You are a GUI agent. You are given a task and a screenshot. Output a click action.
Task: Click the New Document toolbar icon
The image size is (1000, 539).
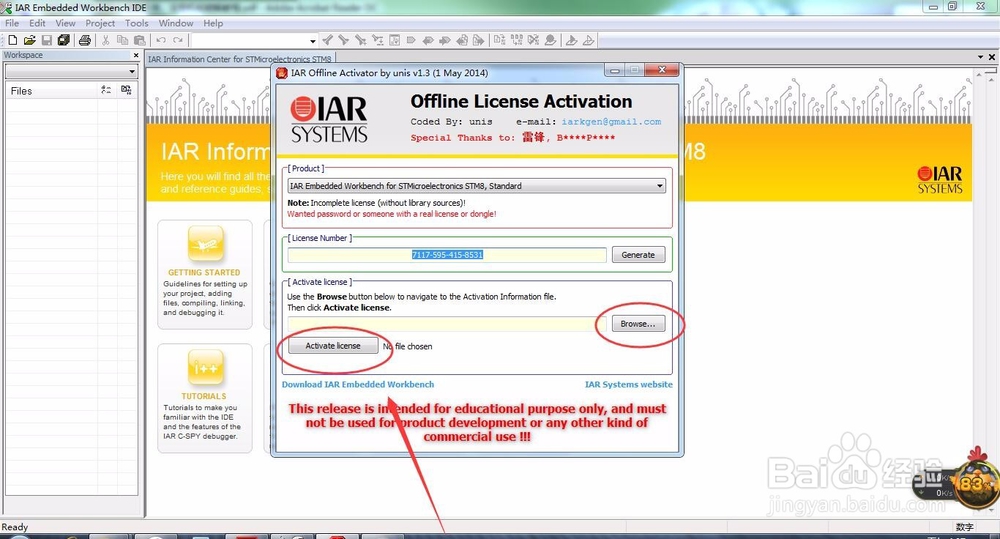click(x=12, y=40)
